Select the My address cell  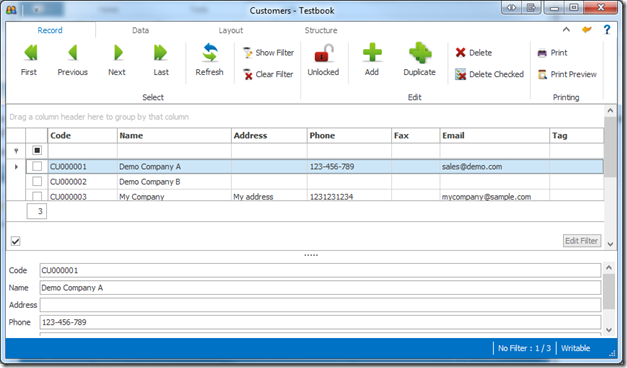click(x=269, y=196)
